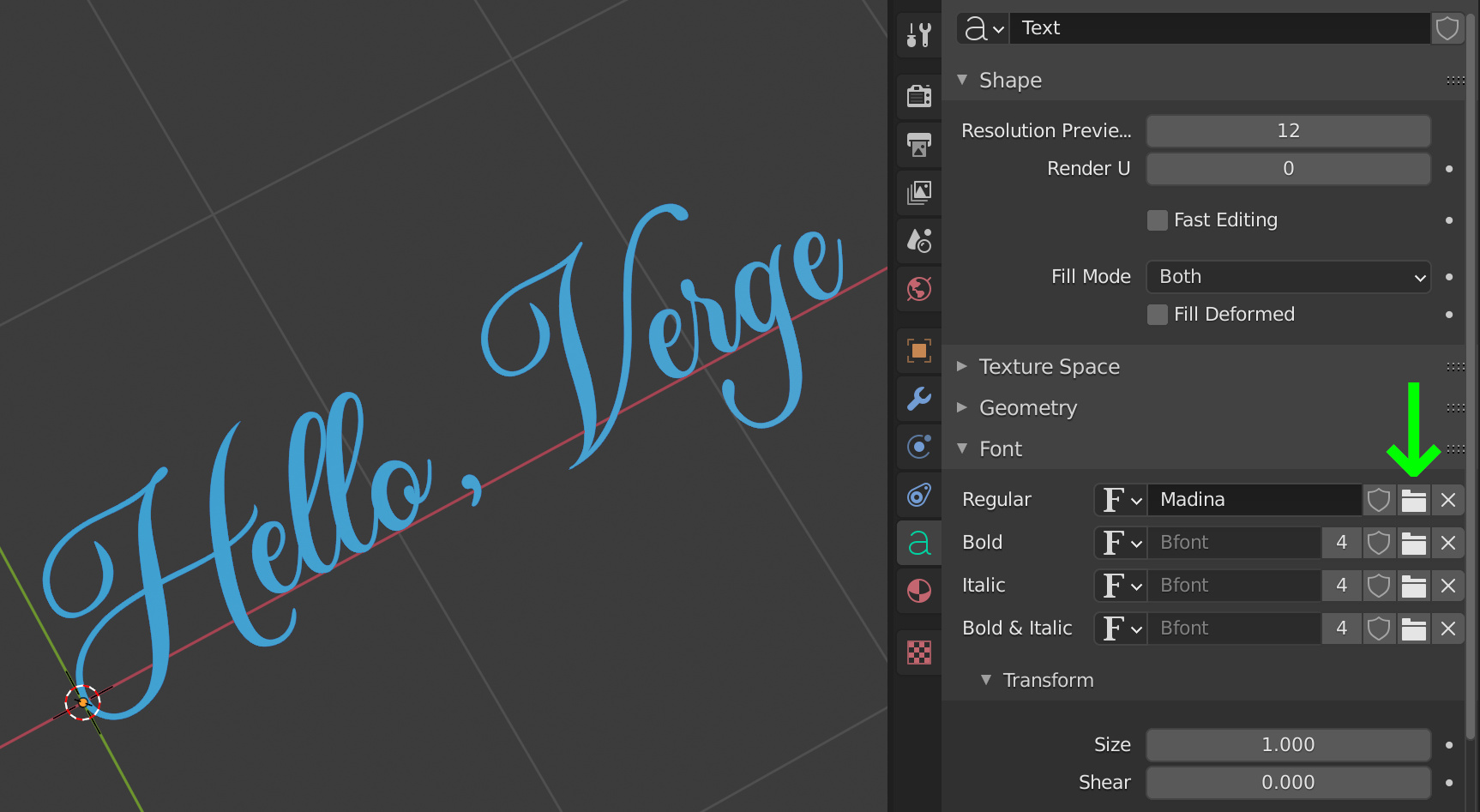Click the Bold Bfont name field
This screenshot has width=1480, height=812.
(x=1234, y=543)
